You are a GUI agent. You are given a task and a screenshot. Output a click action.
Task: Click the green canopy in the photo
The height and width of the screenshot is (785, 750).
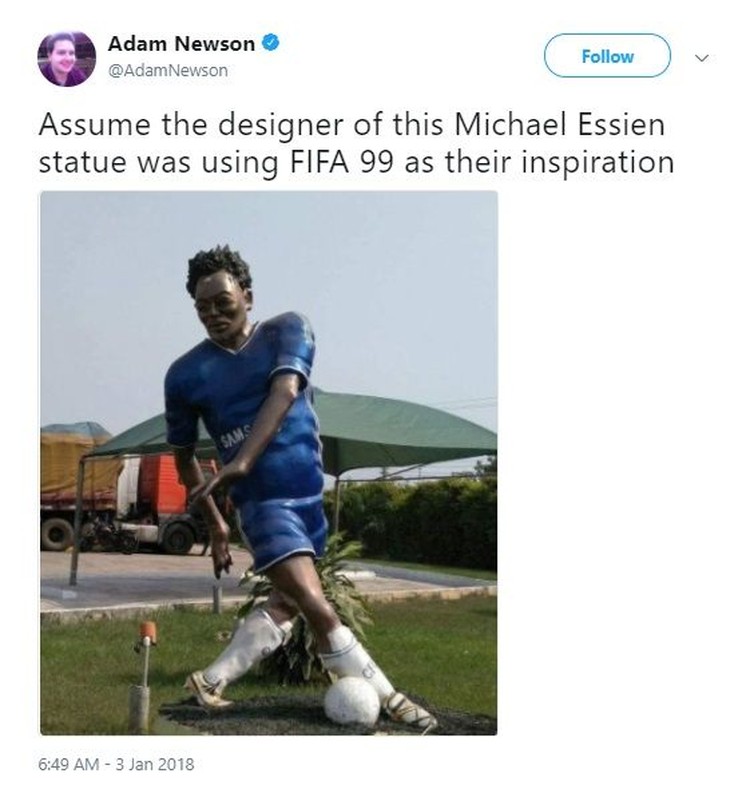(396, 431)
